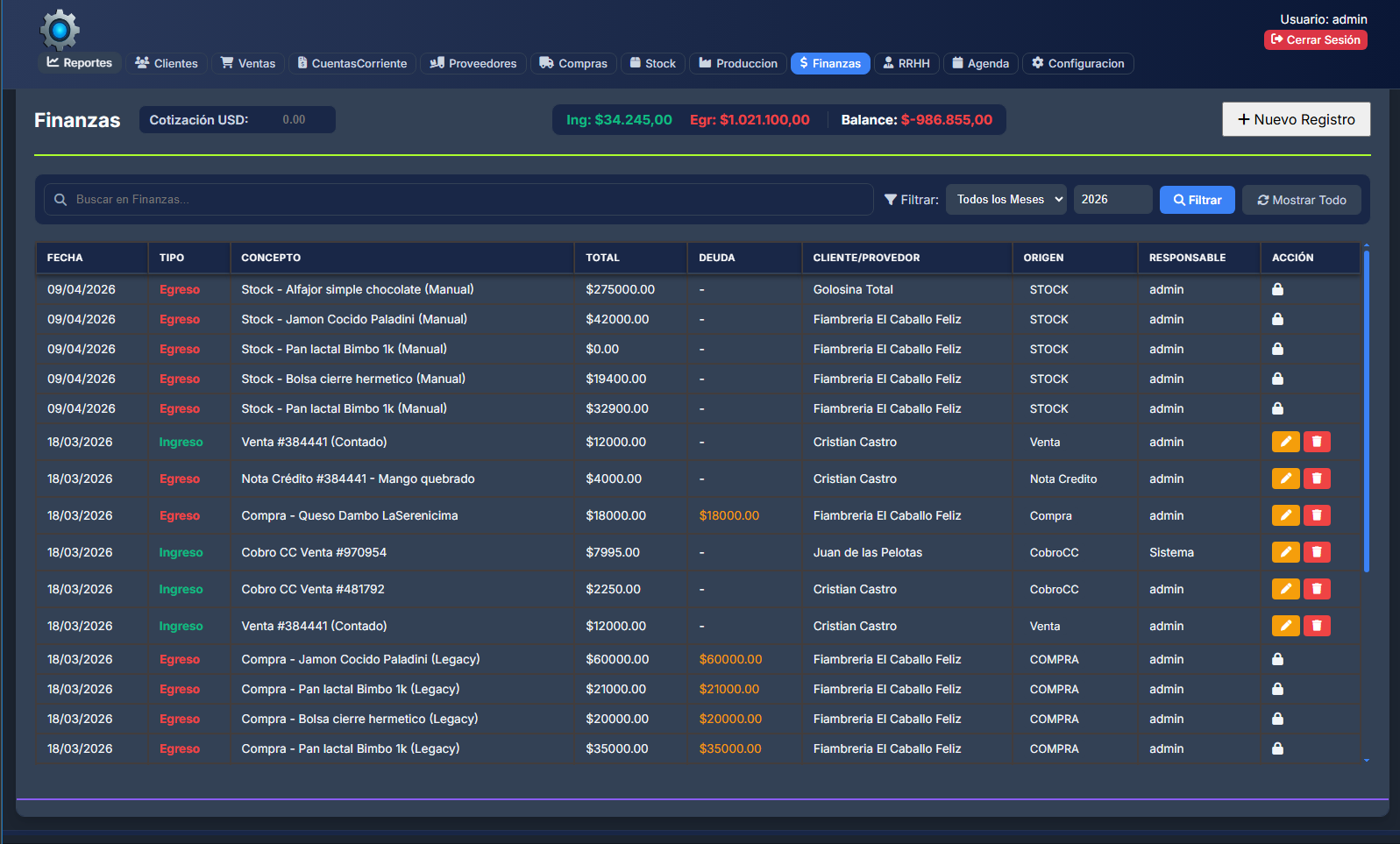The image size is (1400, 844).
Task: Delete the Nota Crédito #384441 record
Action: [x=1317, y=479]
